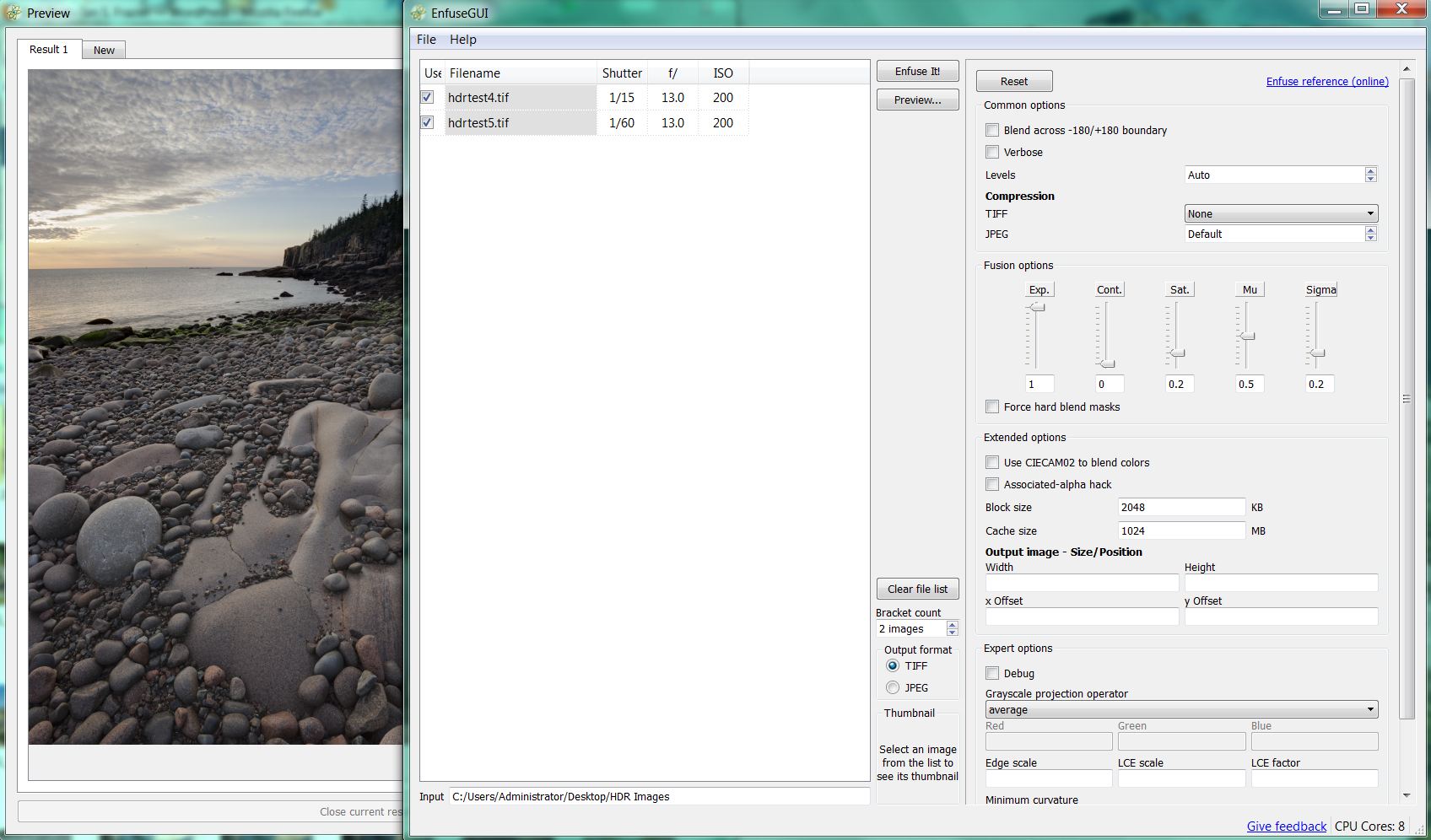
Task: Click the Clear file list button
Action: tap(917, 590)
